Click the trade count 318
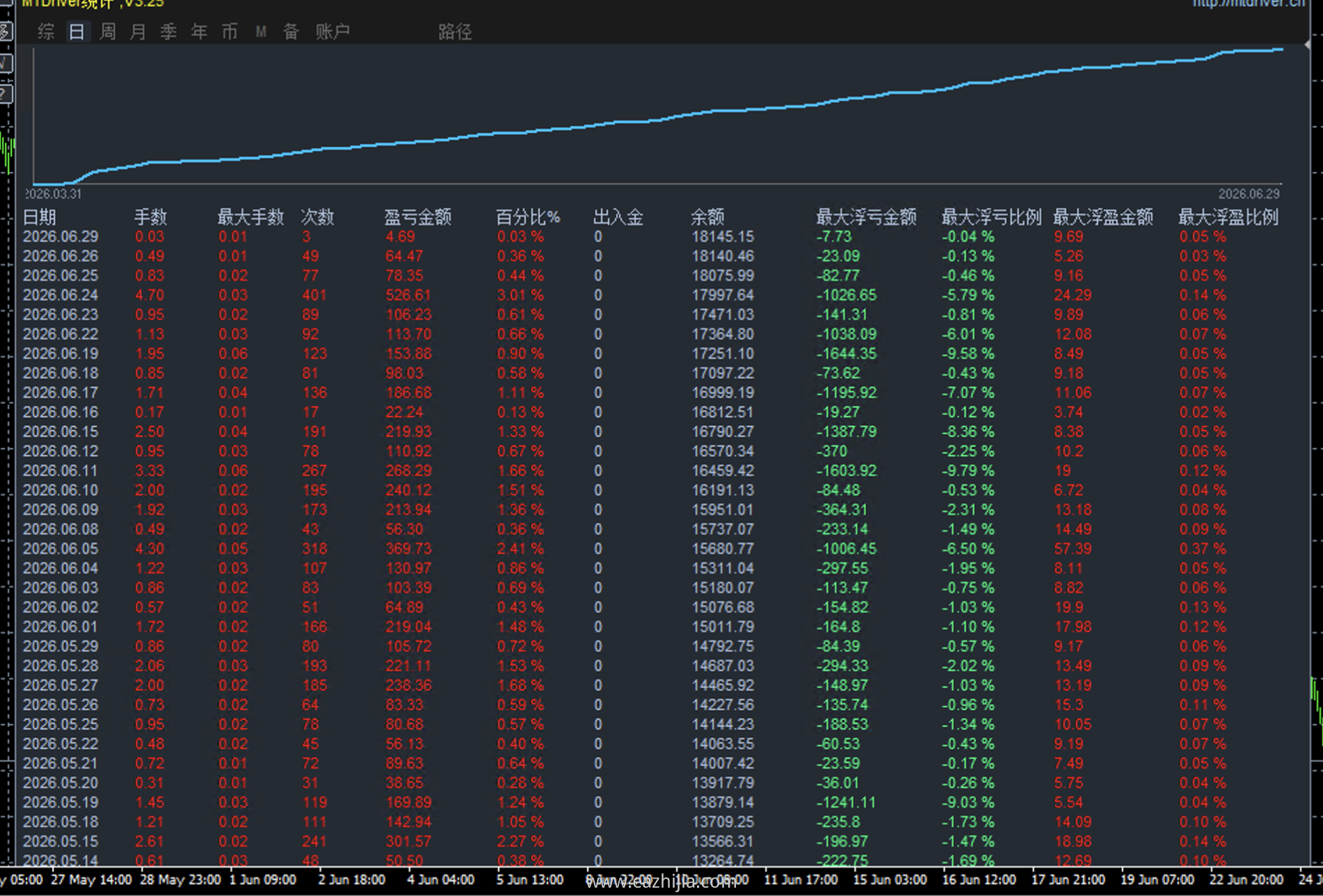The width and height of the screenshot is (1323, 896). pyautogui.click(x=314, y=548)
